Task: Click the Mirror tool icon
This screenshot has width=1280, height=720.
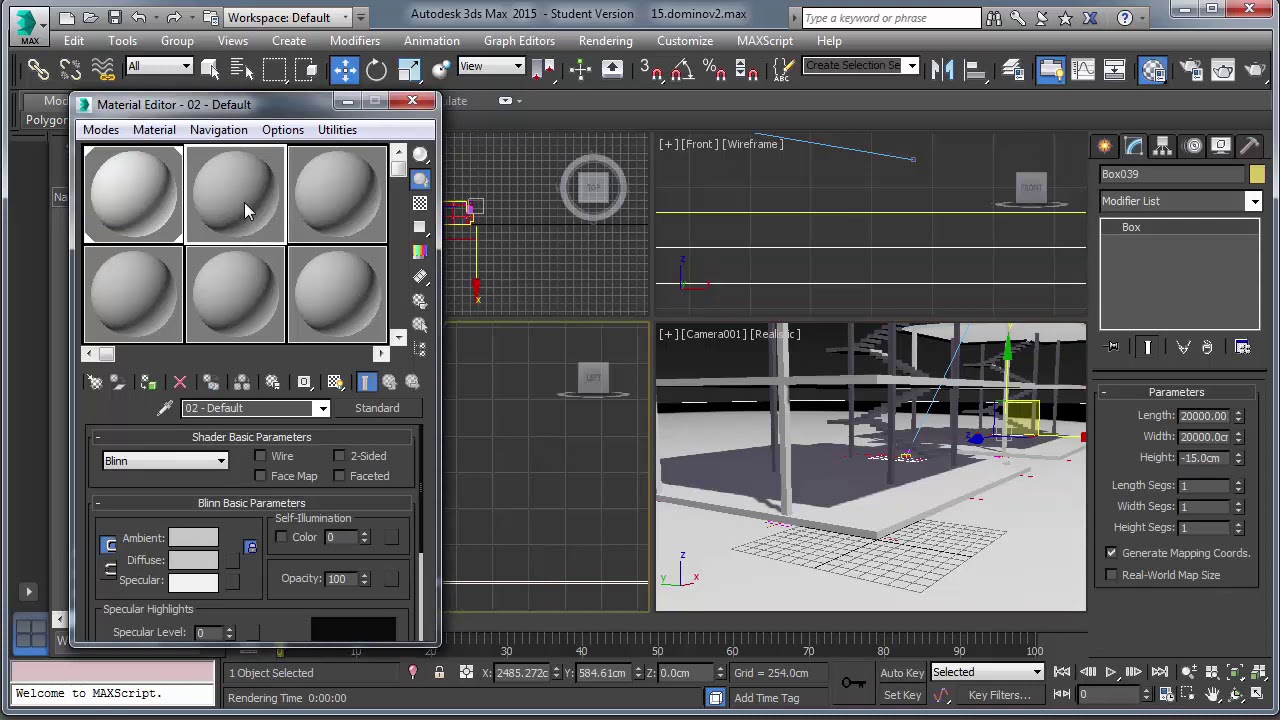Action: tap(941, 69)
